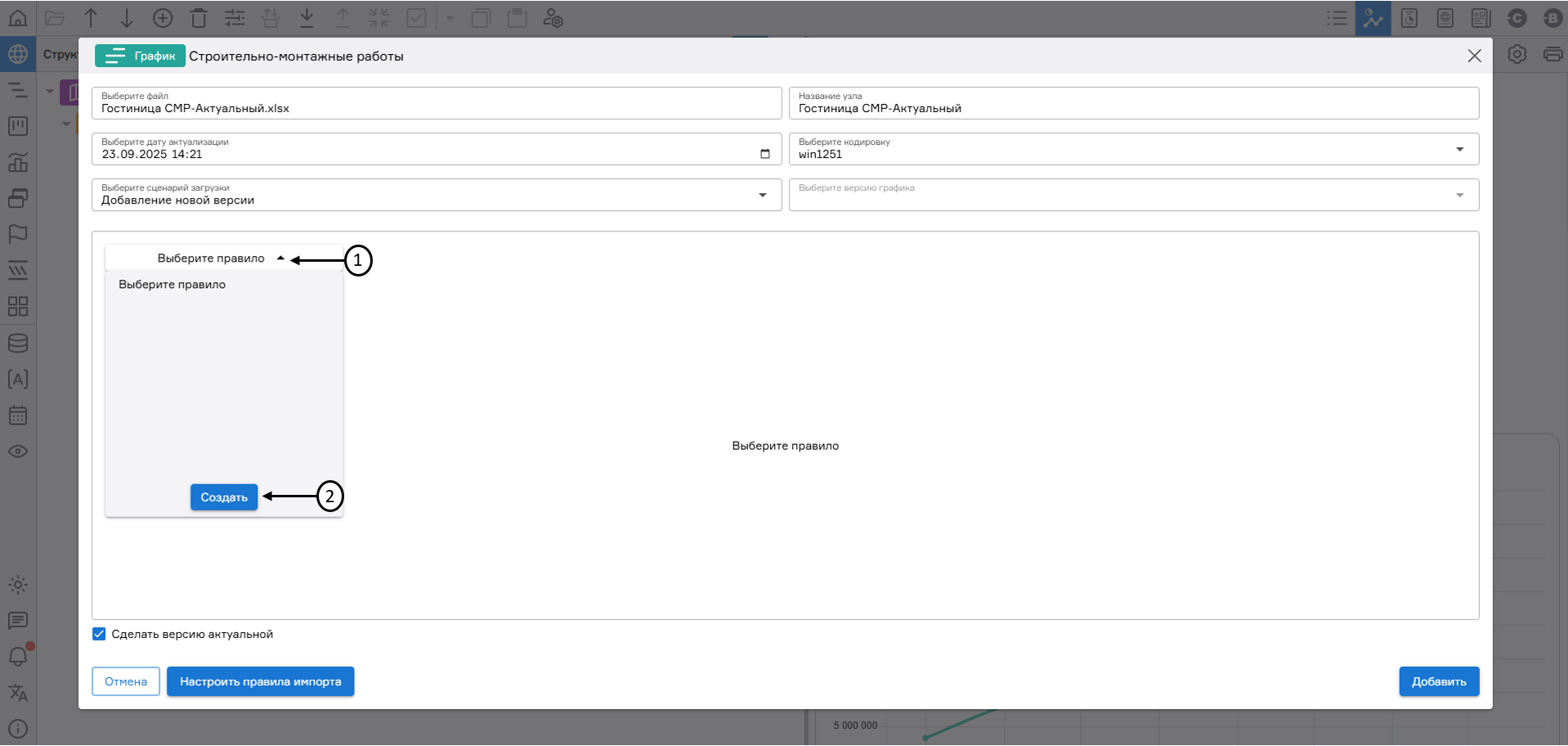
Task: Click the calendar icon in the left sidebar
Action: (18, 415)
